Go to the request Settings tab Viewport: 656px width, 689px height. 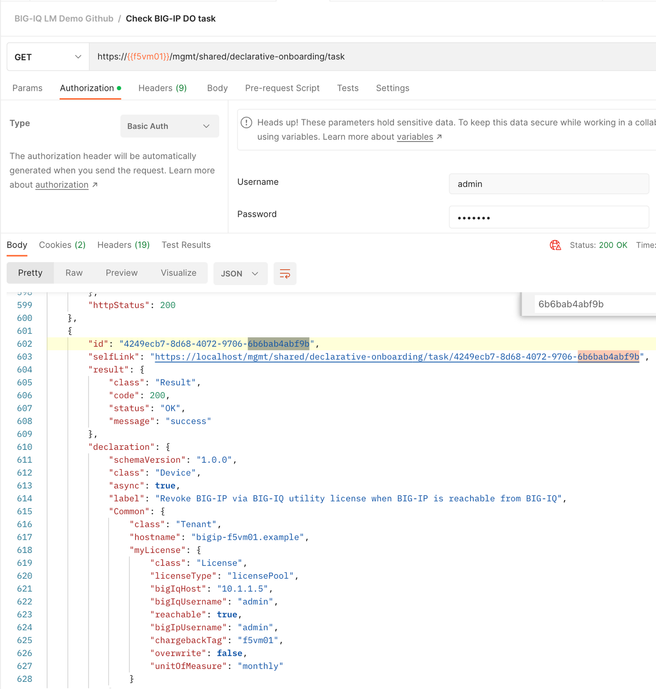392,88
